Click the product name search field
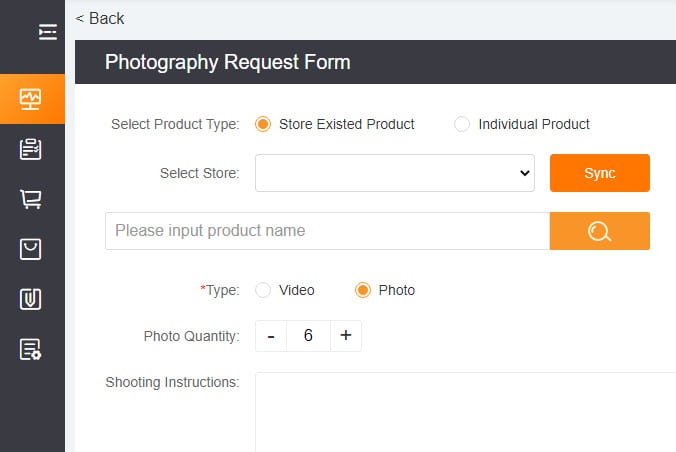Image resolution: width=676 pixels, height=452 pixels. pyautogui.click(x=327, y=231)
